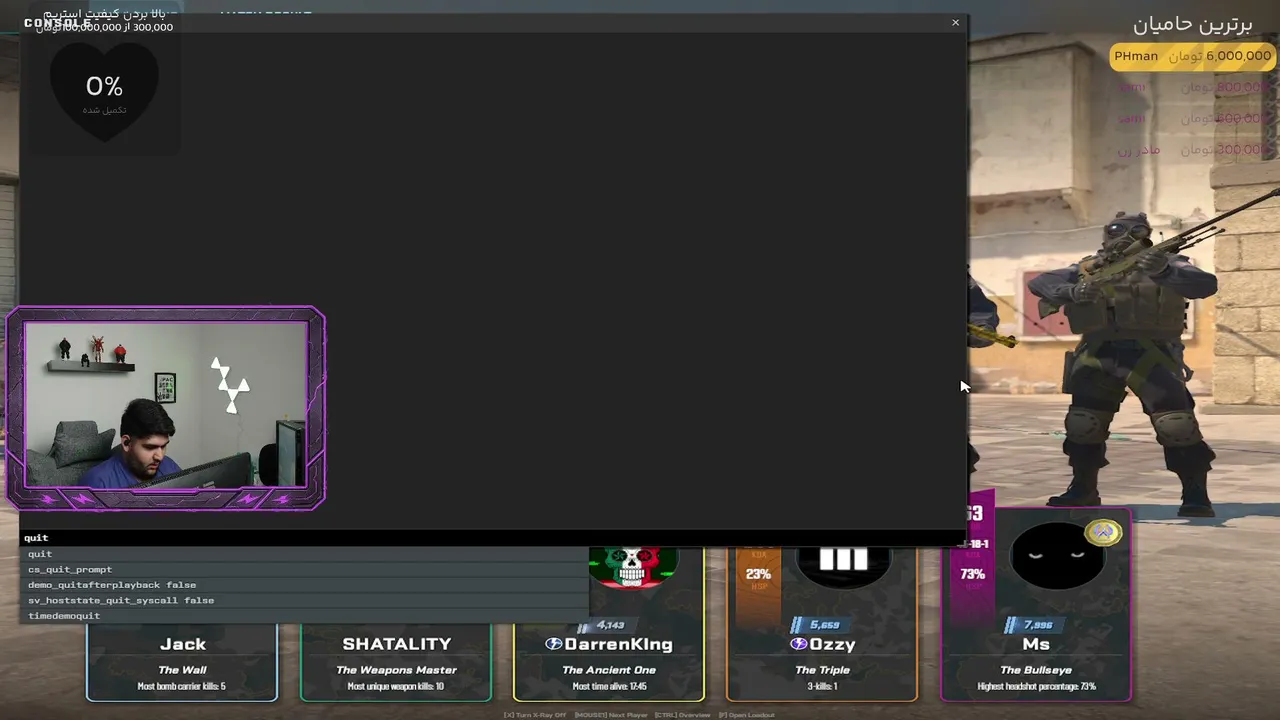Screen dimensions: 1280x720
Task: Click the '[CTRL] Overview' hint
Action: coord(682,715)
